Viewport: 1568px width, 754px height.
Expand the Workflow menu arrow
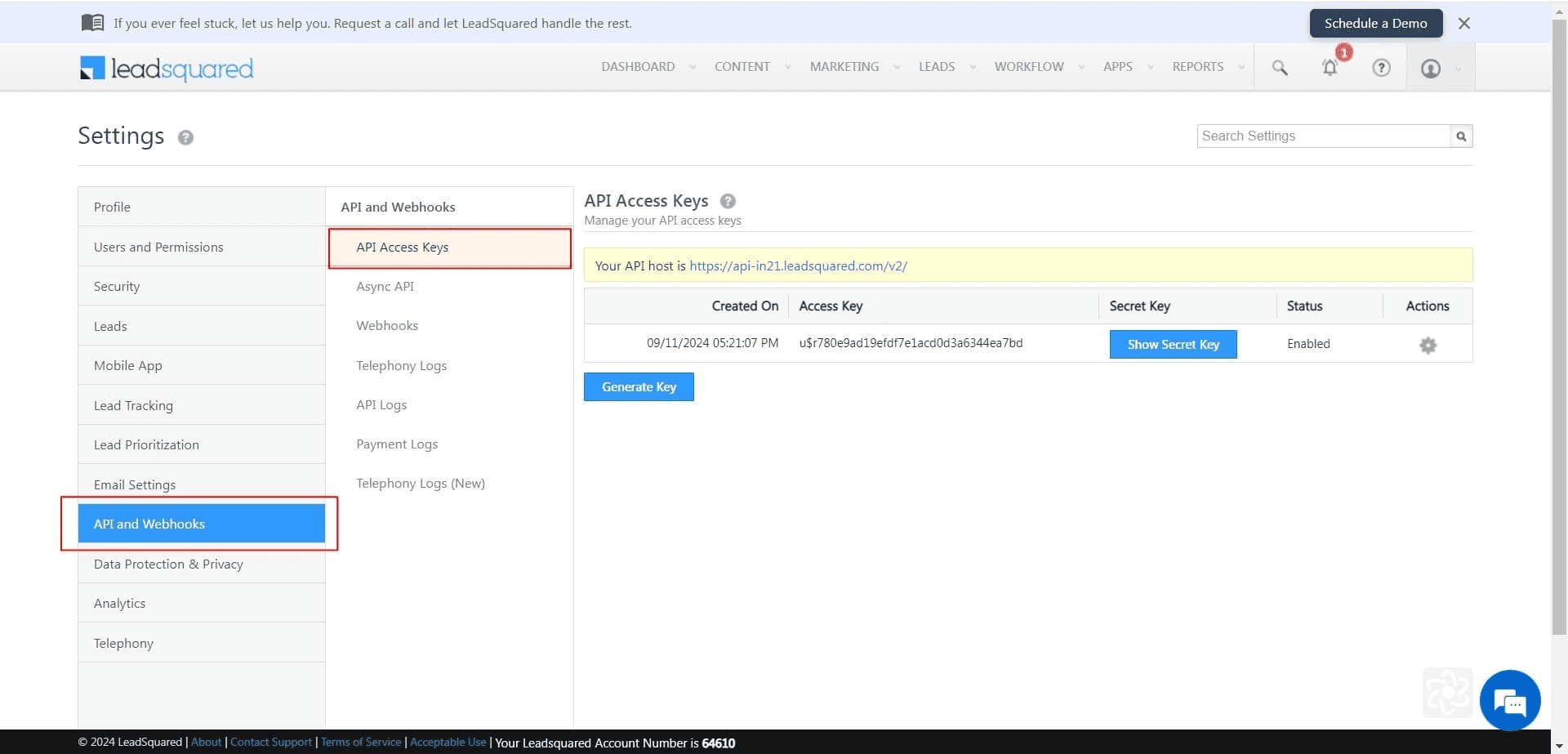pyautogui.click(x=1081, y=68)
